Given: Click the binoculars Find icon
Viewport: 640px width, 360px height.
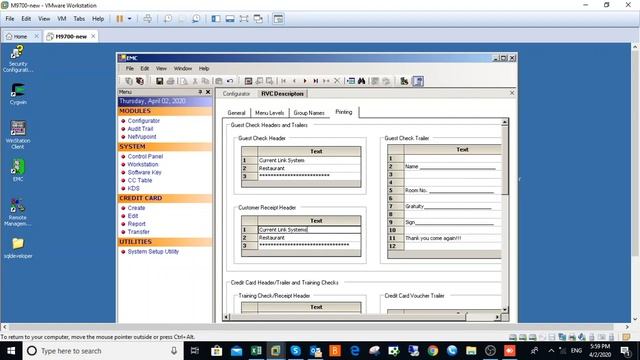Looking at the screenshot, I should [x=362, y=81].
